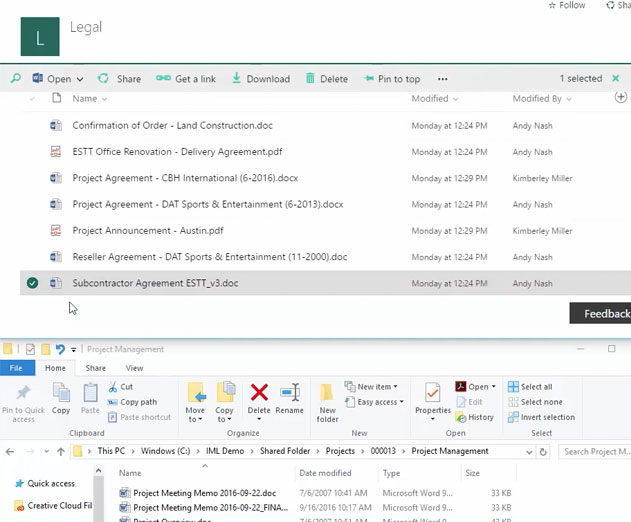Click the Properties icon in ribbon
Viewport: 631px width, 522px height.
tap(433, 392)
